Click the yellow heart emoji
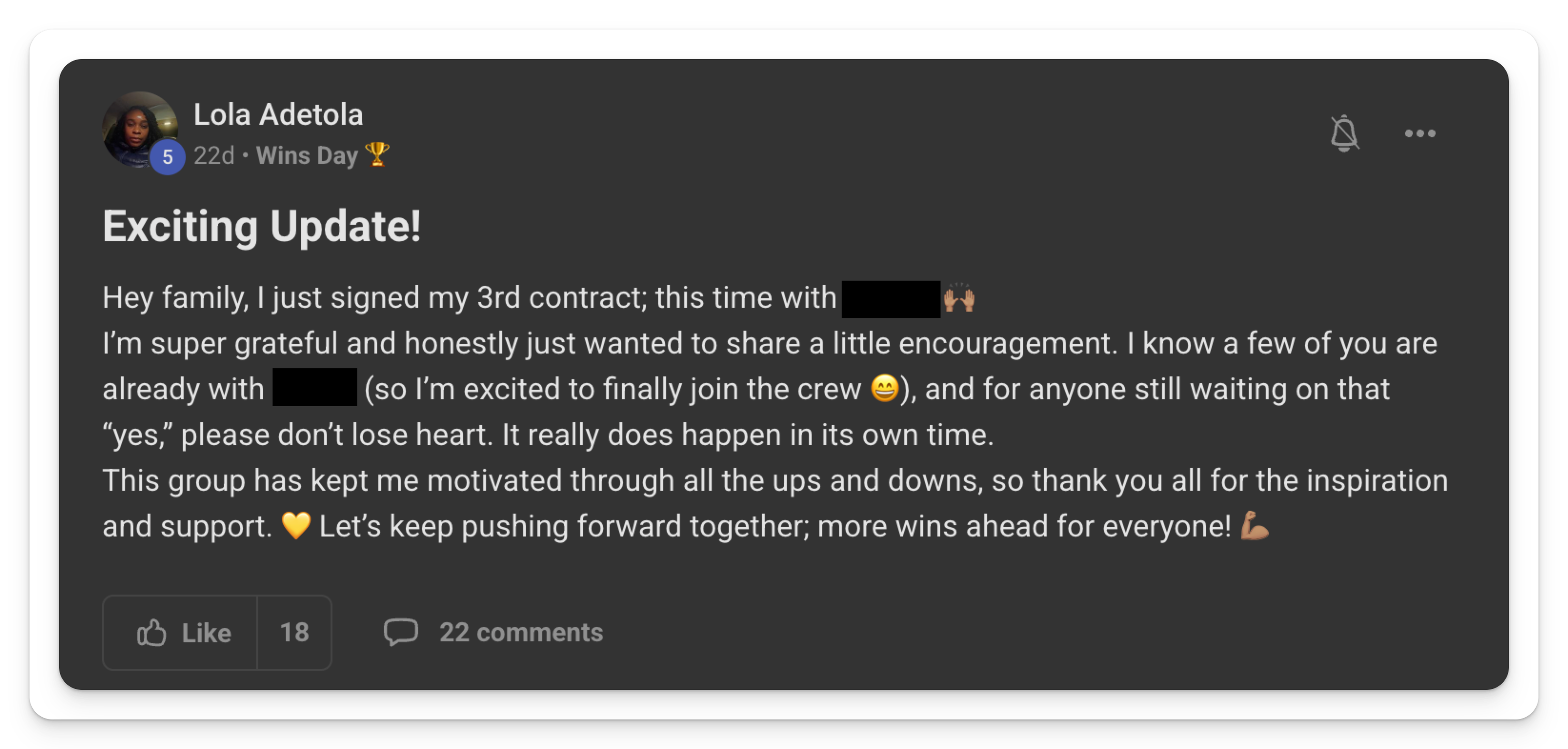Viewport: 1568px width, 749px height. pyautogui.click(x=296, y=526)
